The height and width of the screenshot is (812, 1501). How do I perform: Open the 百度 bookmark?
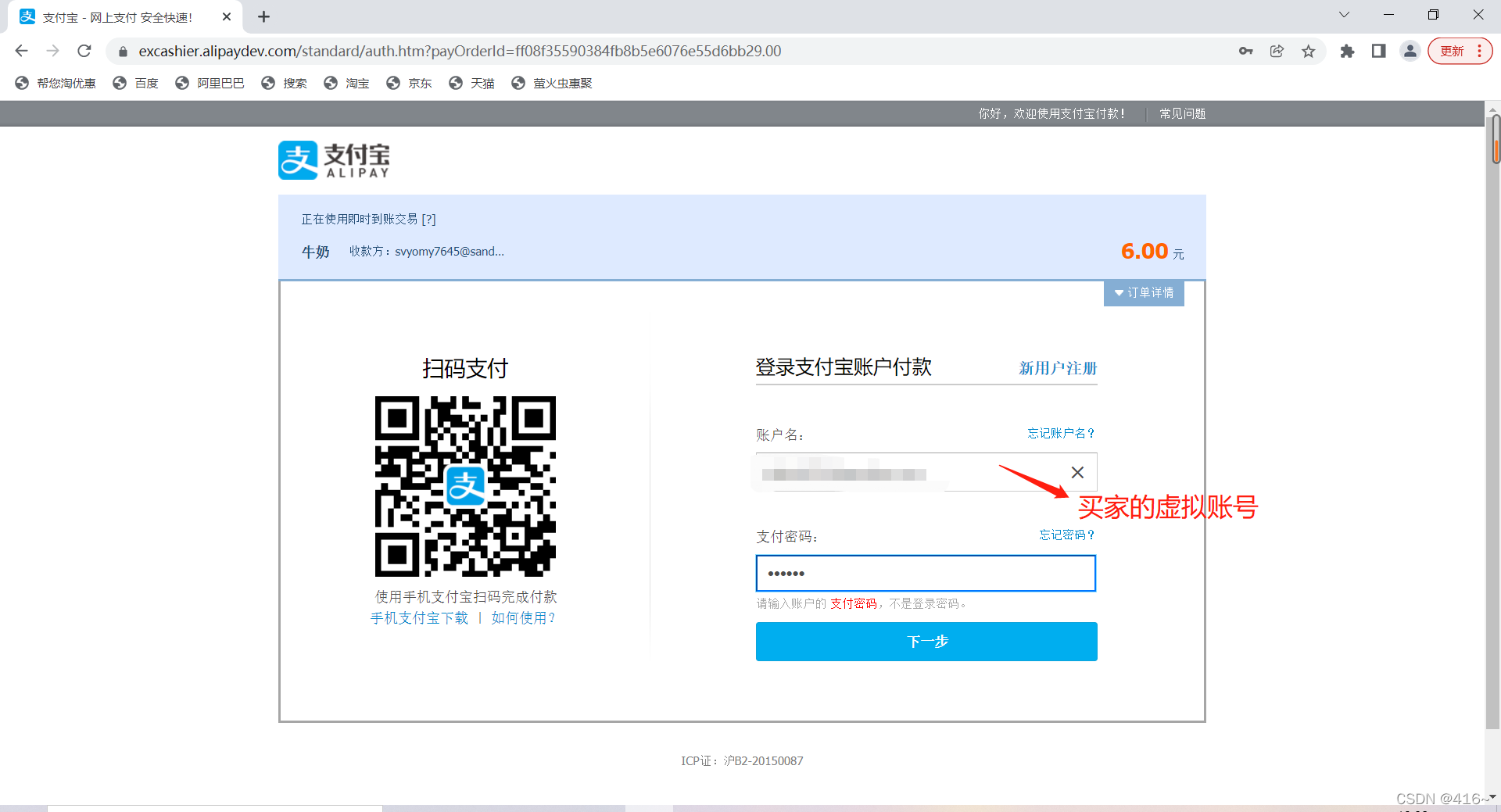(136, 83)
